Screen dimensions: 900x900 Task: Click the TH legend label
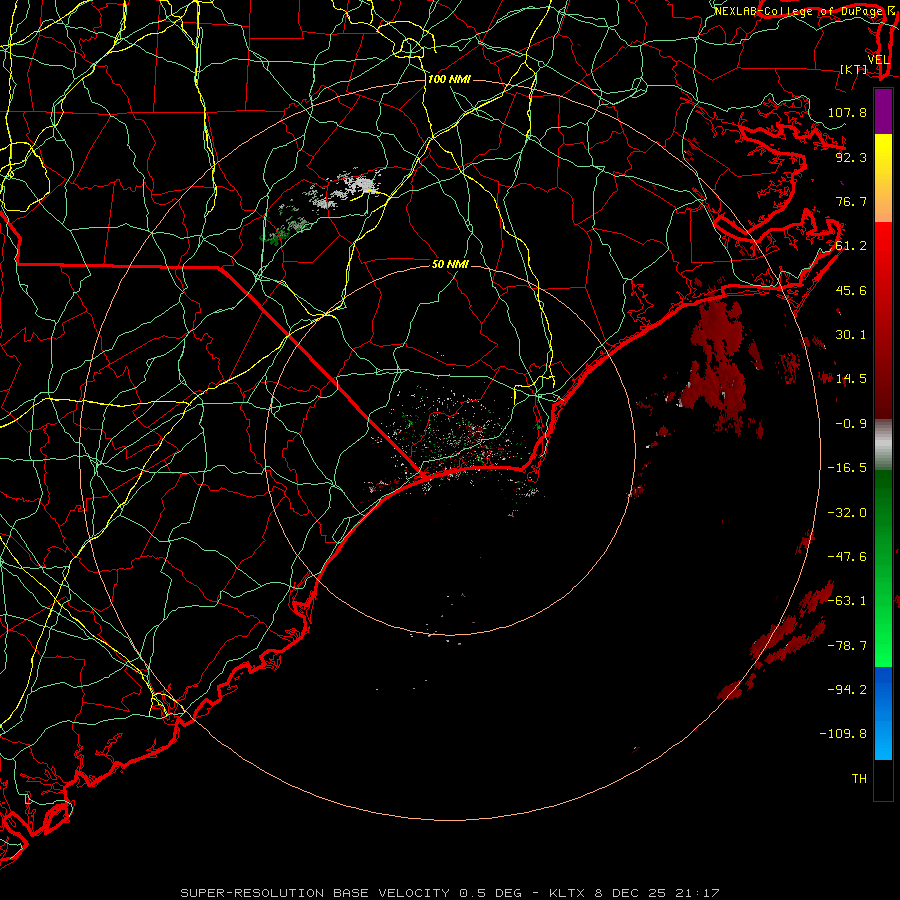pyautogui.click(x=859, y=779)
